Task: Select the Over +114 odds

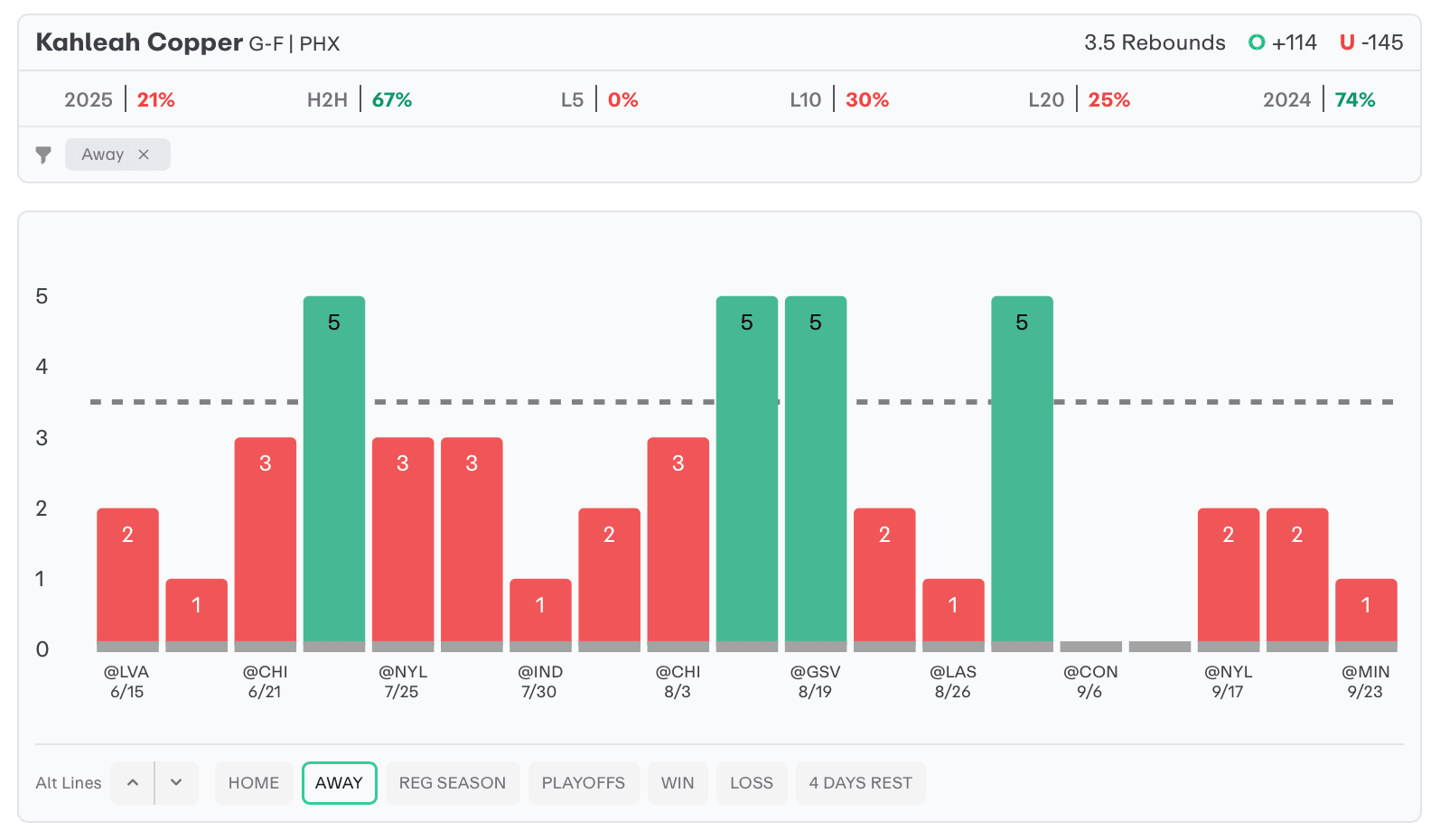Action: [x=1282, y=42]
